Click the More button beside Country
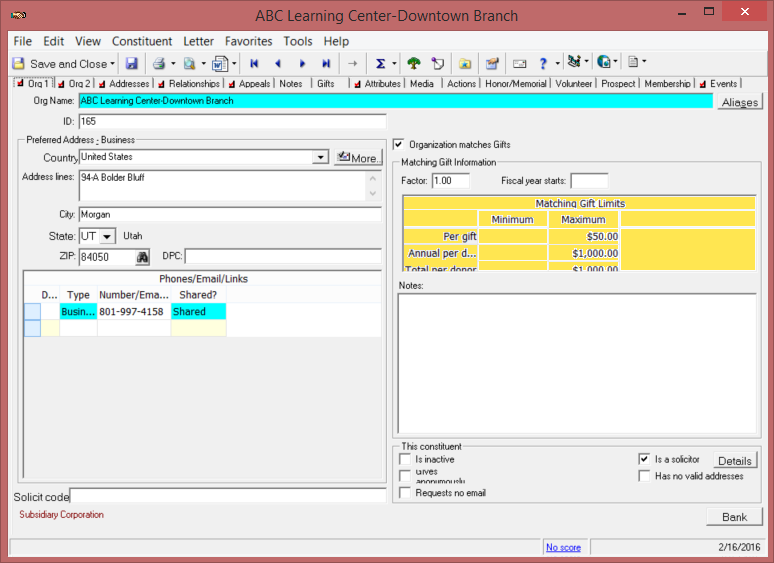The width and height of the screenshot is (774, 563). 358,157
